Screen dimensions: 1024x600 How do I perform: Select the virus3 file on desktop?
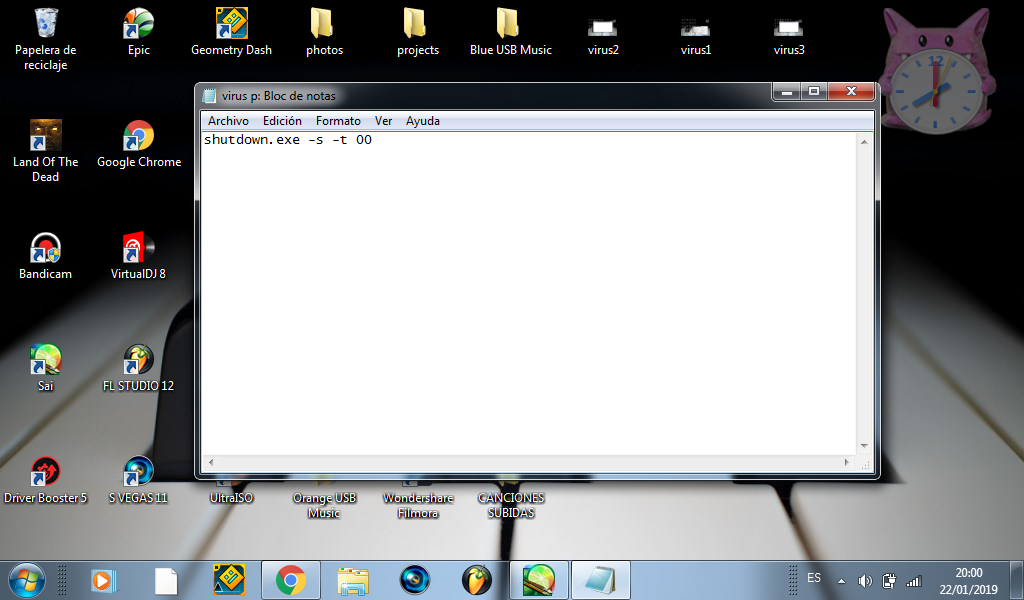coord(789,36)
